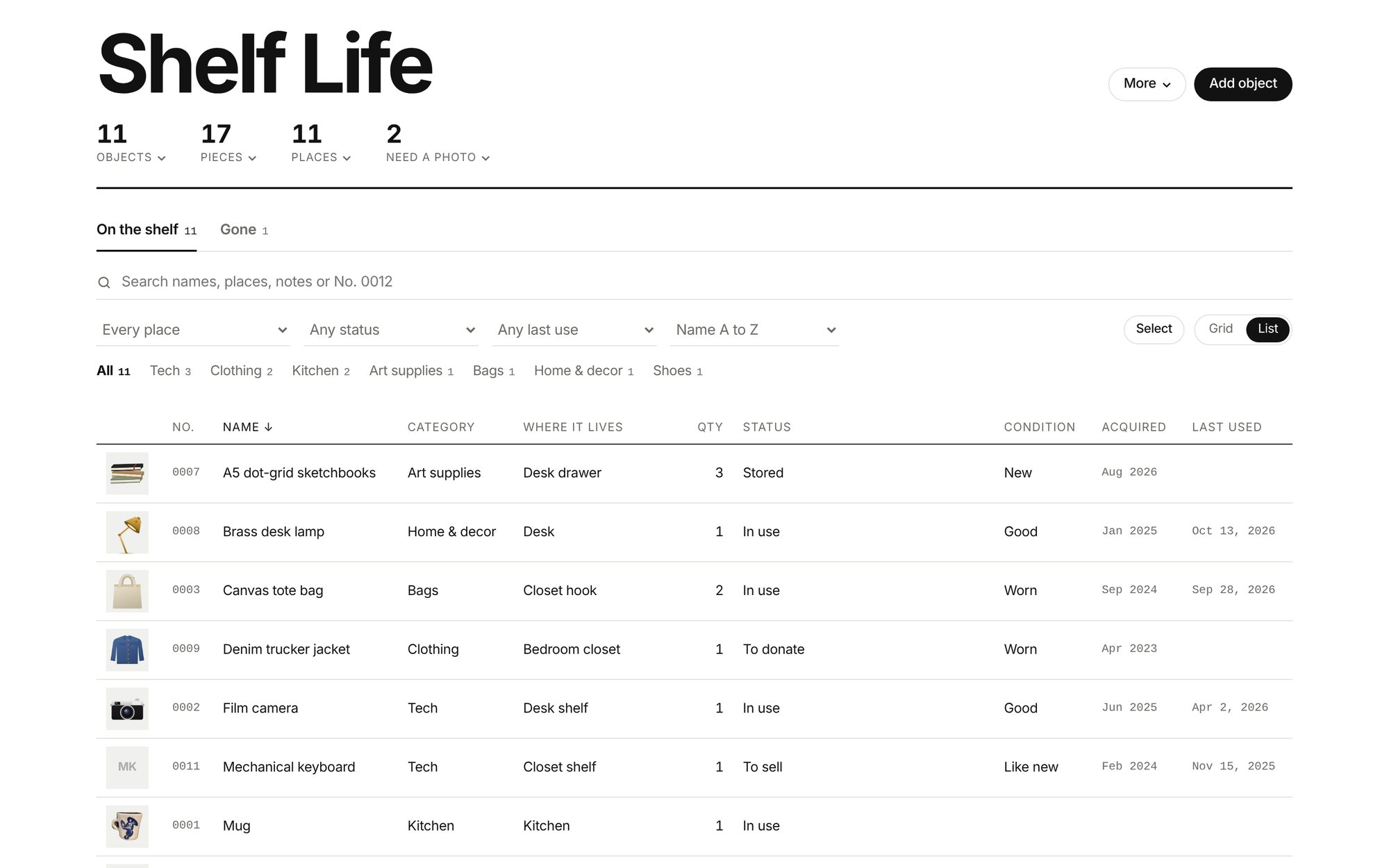
Task: Open the Any status filter
Action: 391,330
